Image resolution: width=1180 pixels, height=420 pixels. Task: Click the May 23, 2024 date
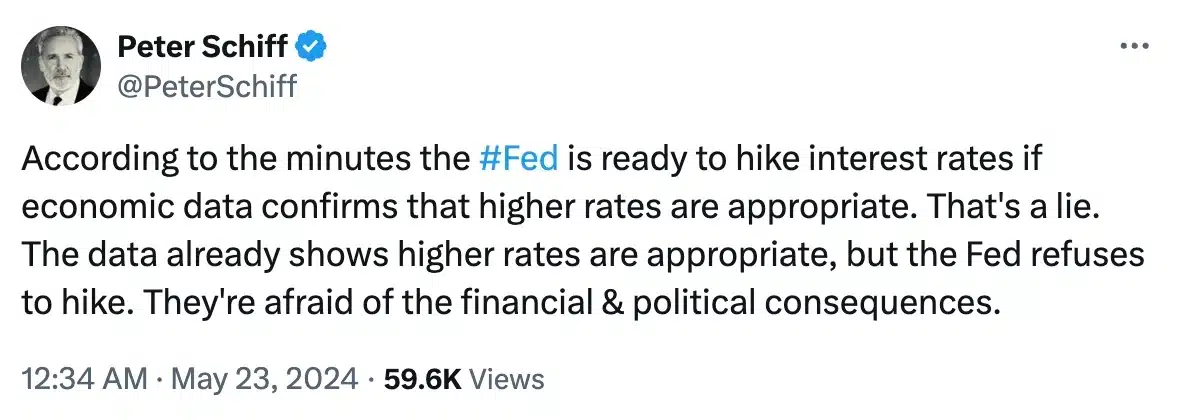[264, 379]
